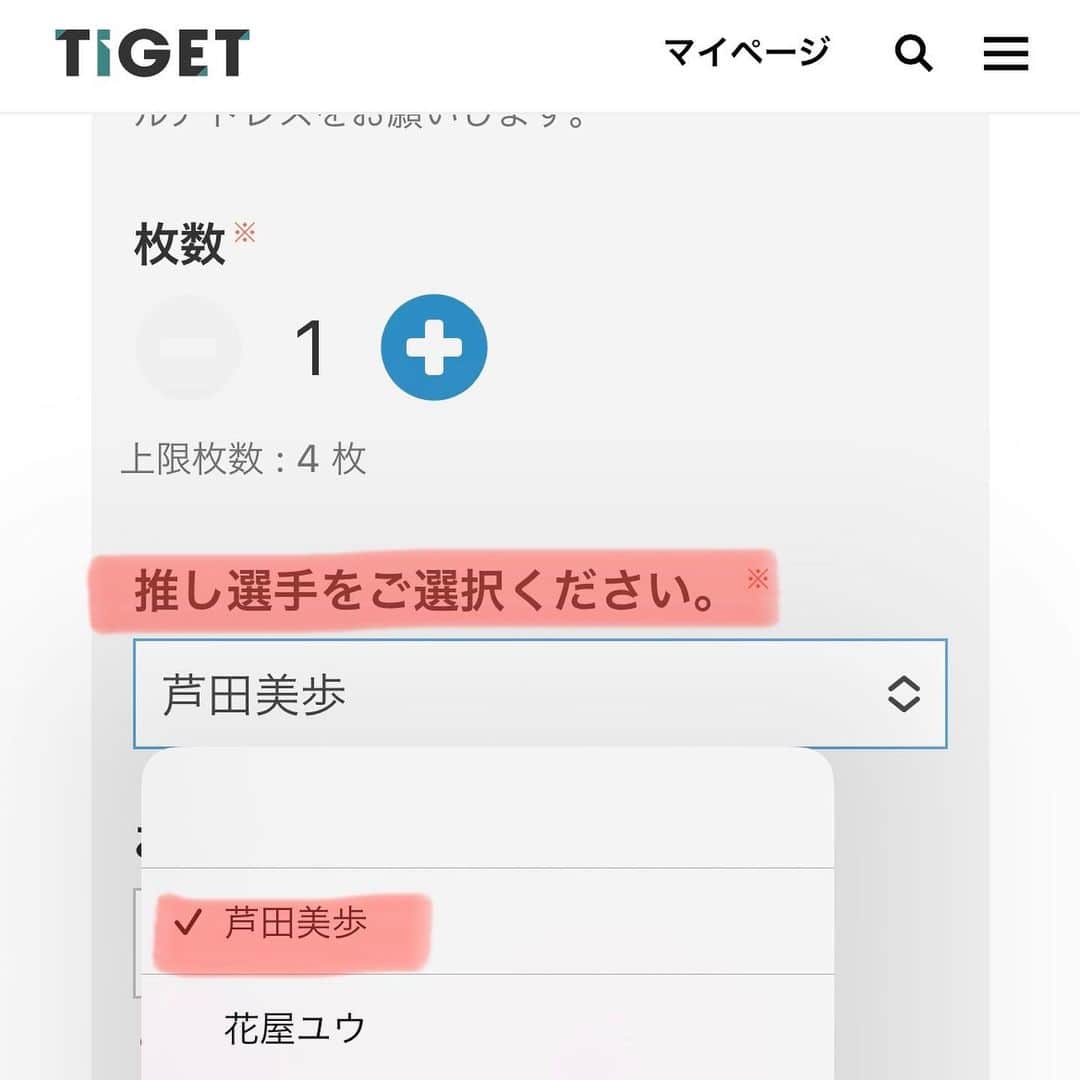The width and height of the screenshot is (1080, 1080).
Task: Open search with the magnifier icon
Action: pyautogui.click(x=913, y=53)
